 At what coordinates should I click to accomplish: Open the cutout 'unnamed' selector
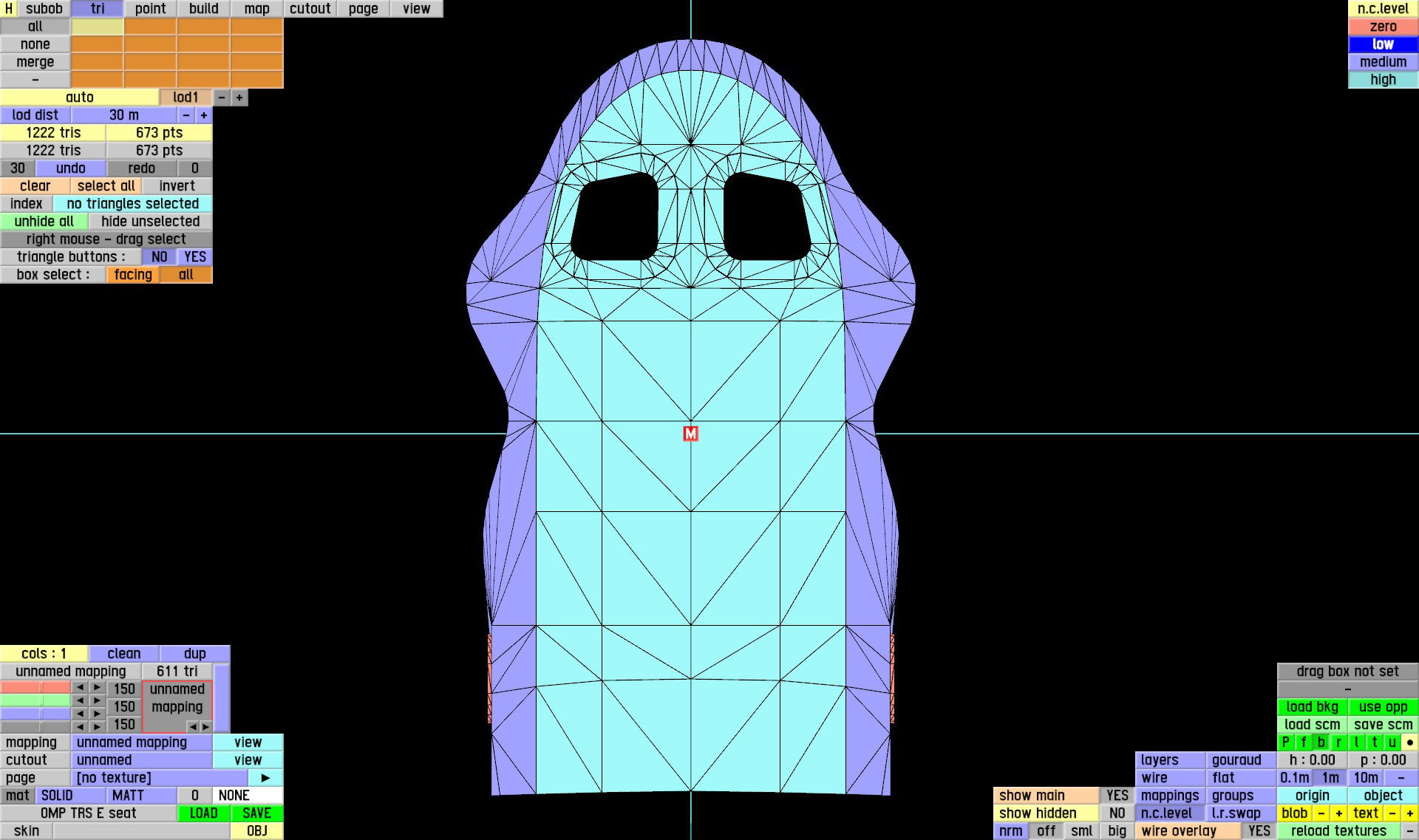141,760
